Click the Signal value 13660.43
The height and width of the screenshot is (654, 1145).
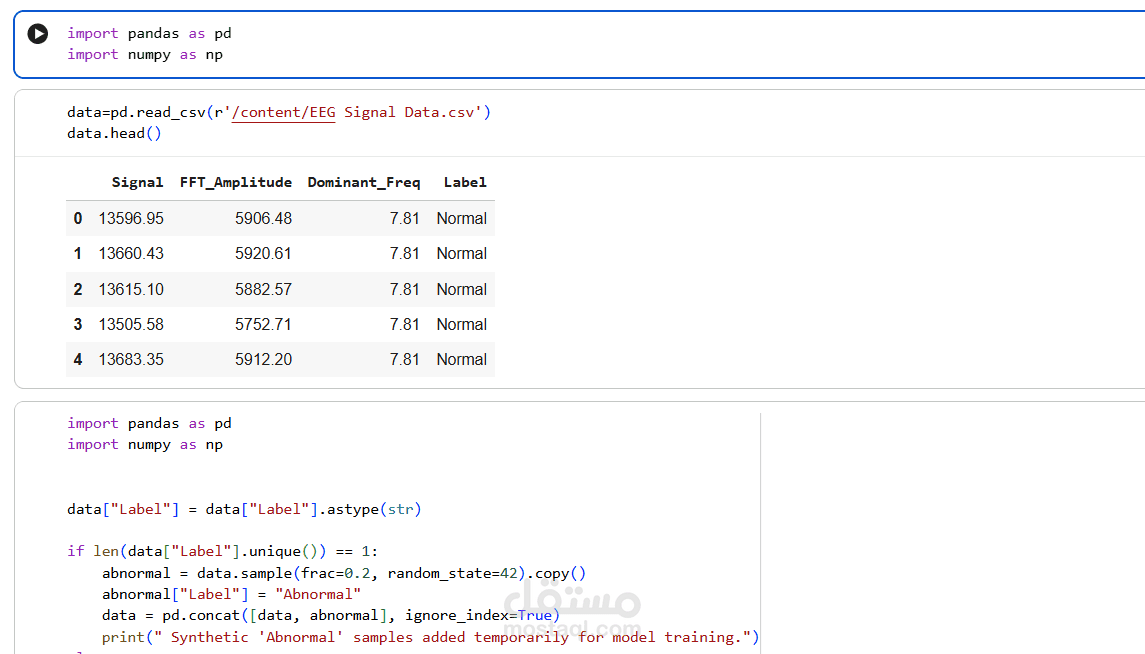[x=131, y=254]
